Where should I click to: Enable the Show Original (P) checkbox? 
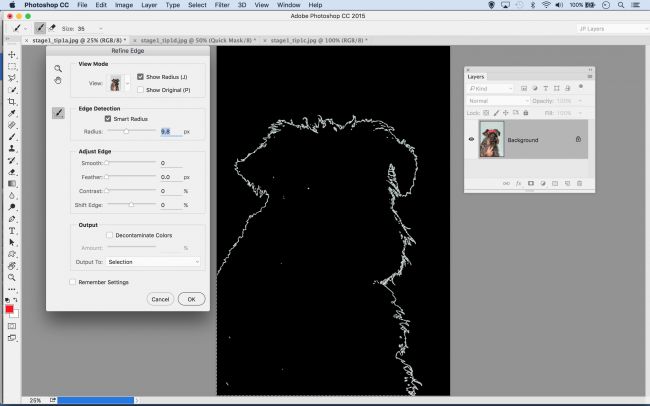tap(140, 89)
